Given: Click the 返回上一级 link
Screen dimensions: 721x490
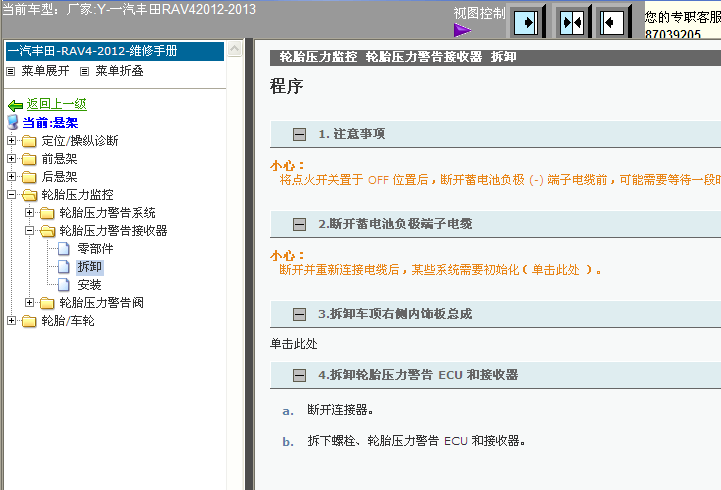Looking at the screenshot, I should 57,104.
